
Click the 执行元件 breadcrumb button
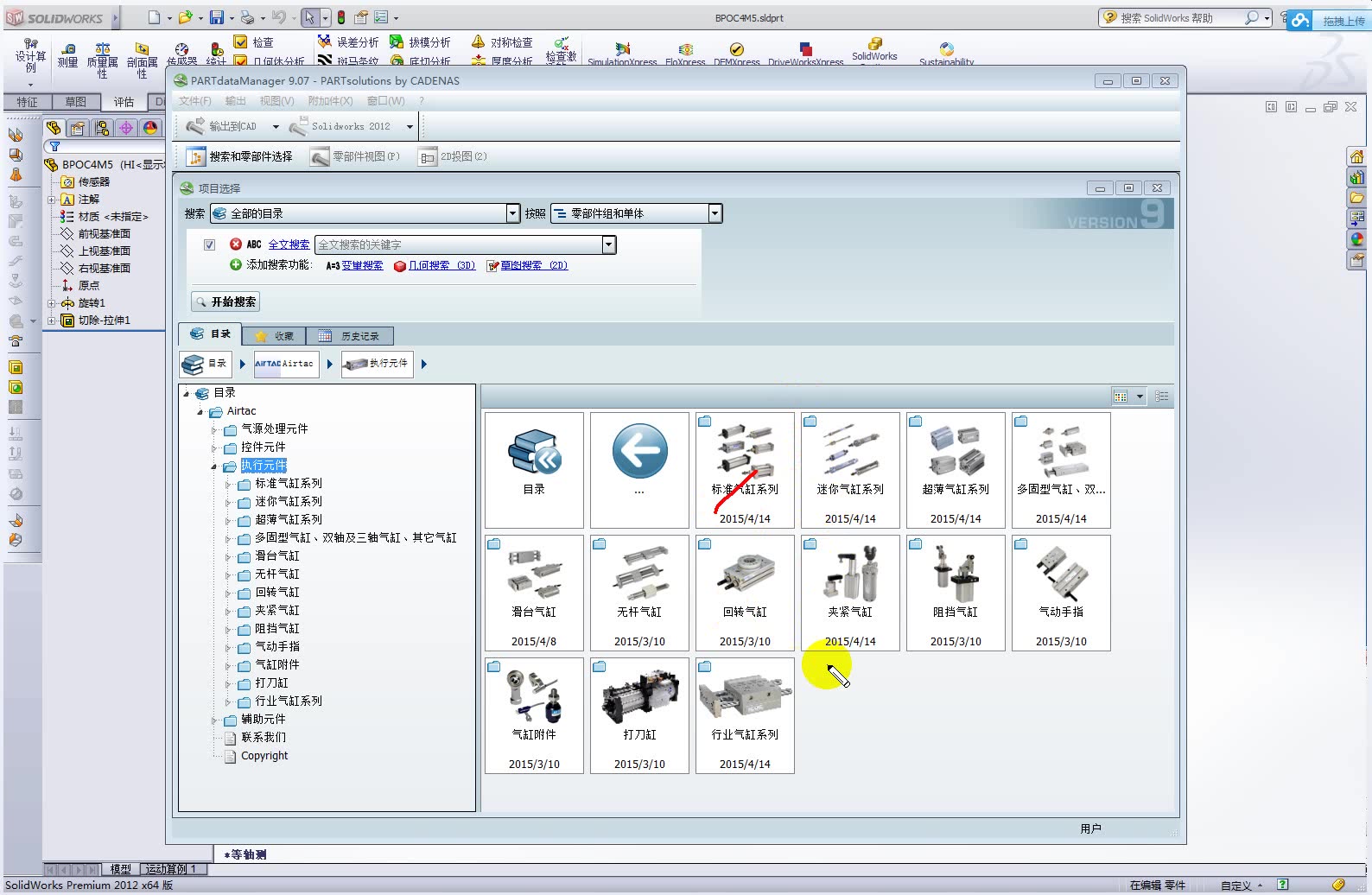tap(378, 364)
